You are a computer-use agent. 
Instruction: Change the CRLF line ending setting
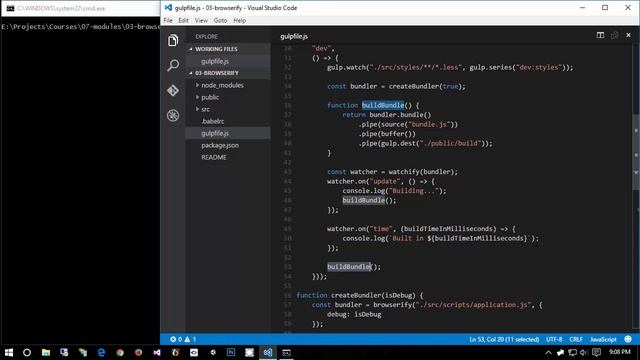point(576,340)
